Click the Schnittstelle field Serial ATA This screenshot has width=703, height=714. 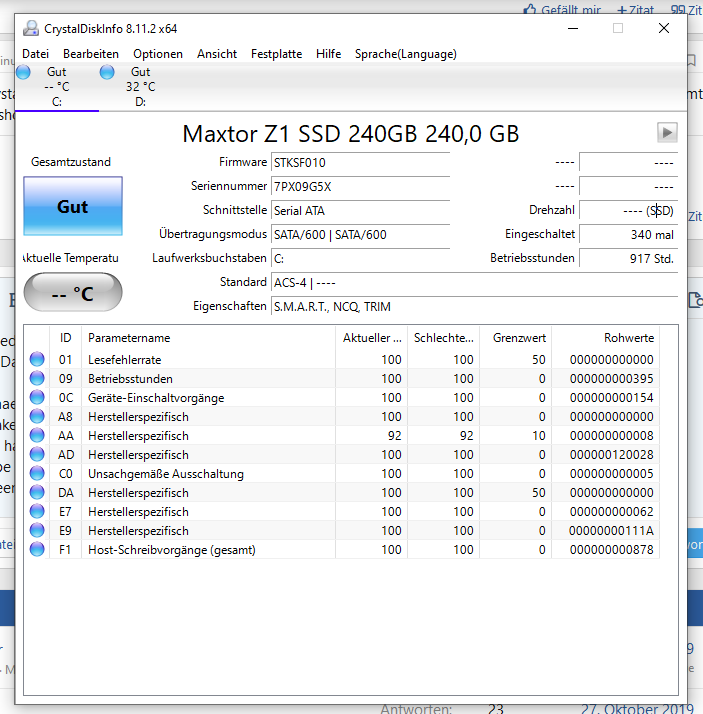point(360,211)
